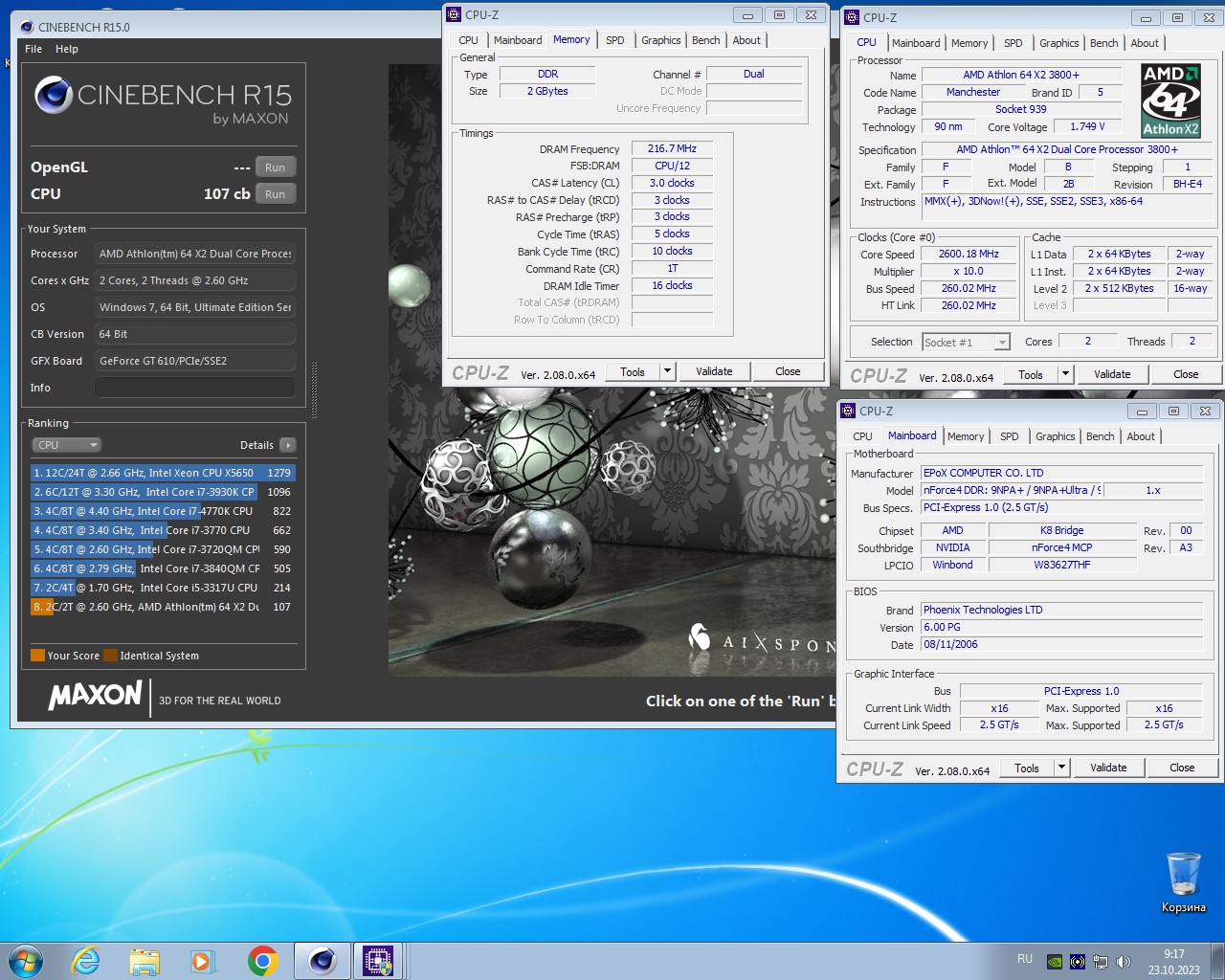Click the Your Score orange legend swatch
This screenshot has height=980, width=1225.
37,656
